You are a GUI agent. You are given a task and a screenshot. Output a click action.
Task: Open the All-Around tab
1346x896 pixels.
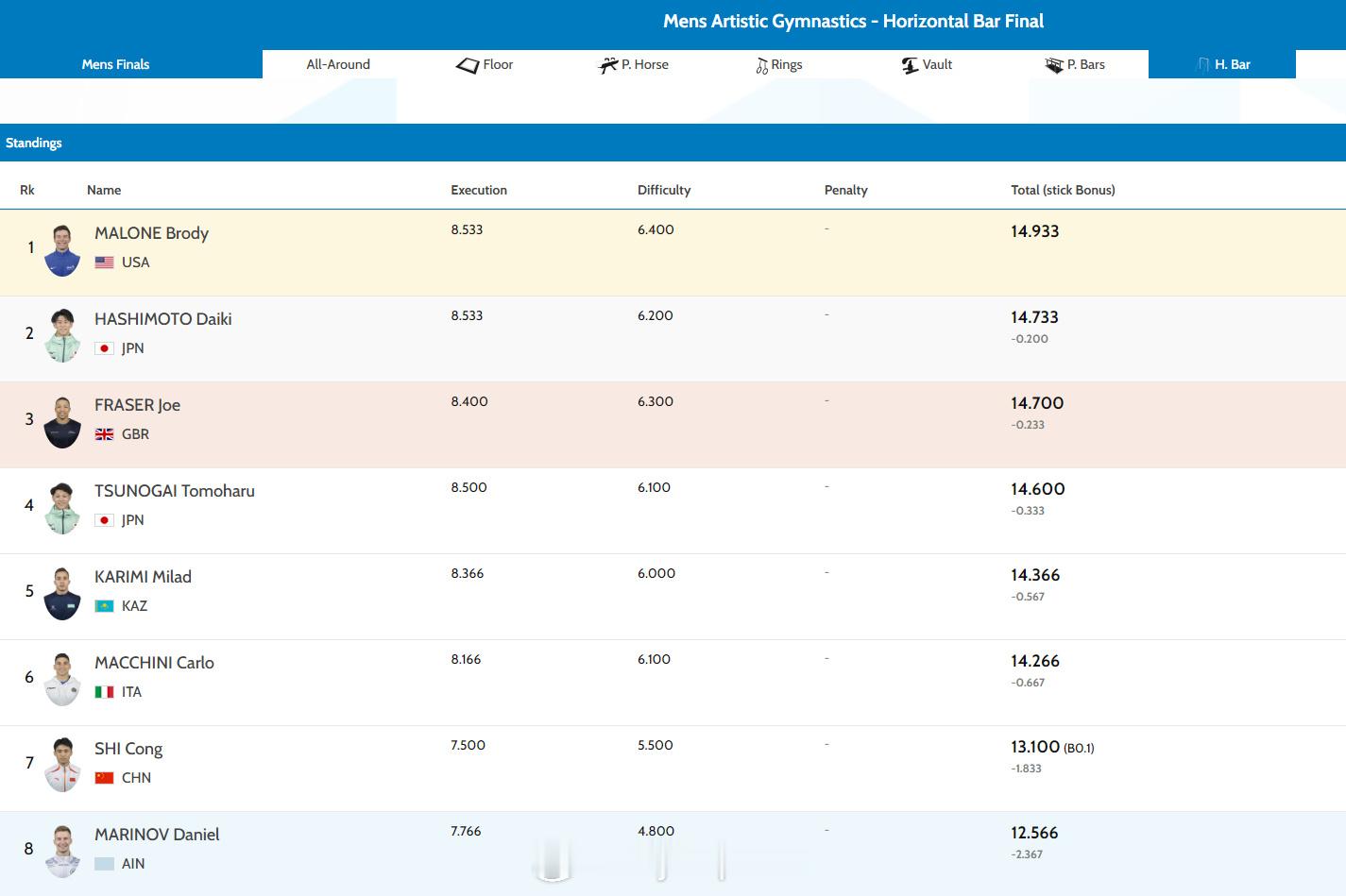338,64
